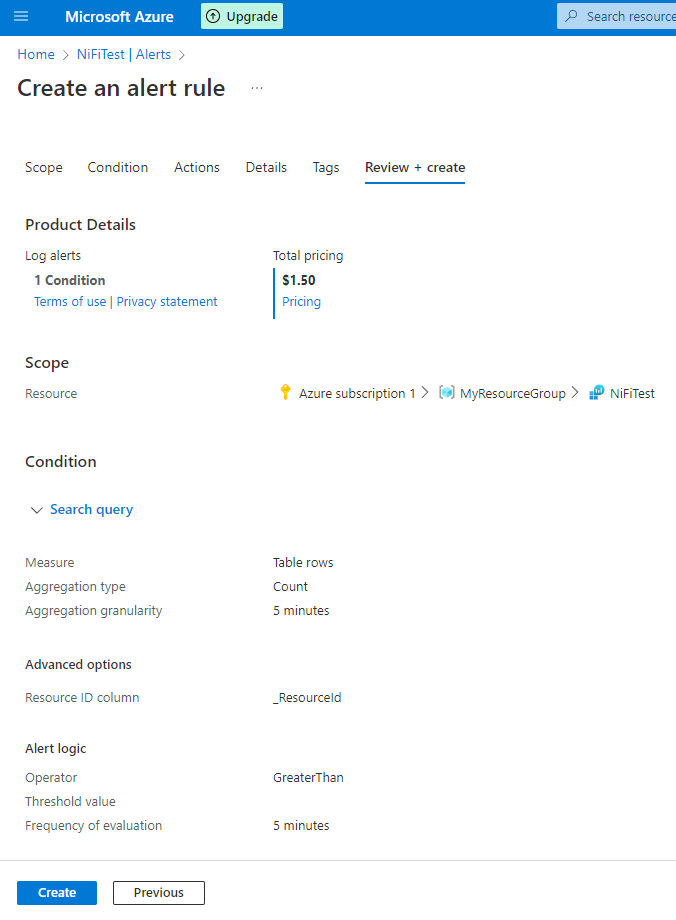Open the Privacy statement link
The height and width of the screenshot is (920, 676).
point(167,302)
